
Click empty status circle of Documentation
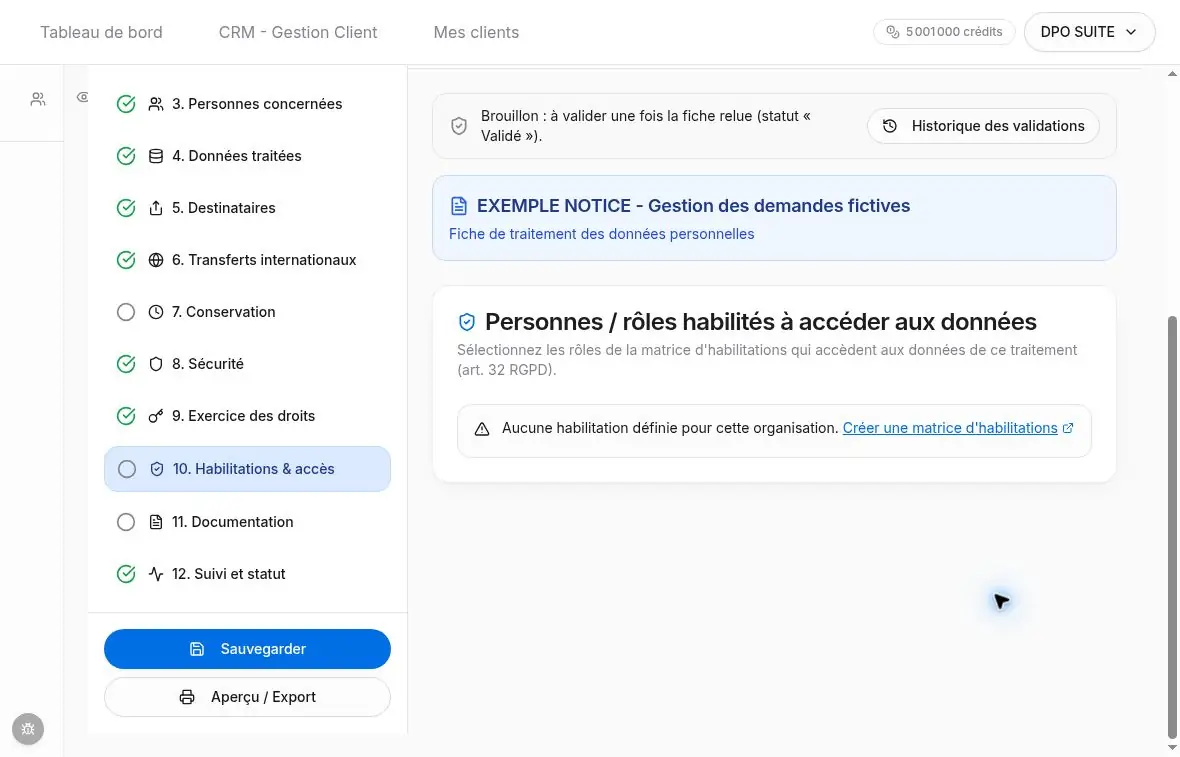point(126,521)
